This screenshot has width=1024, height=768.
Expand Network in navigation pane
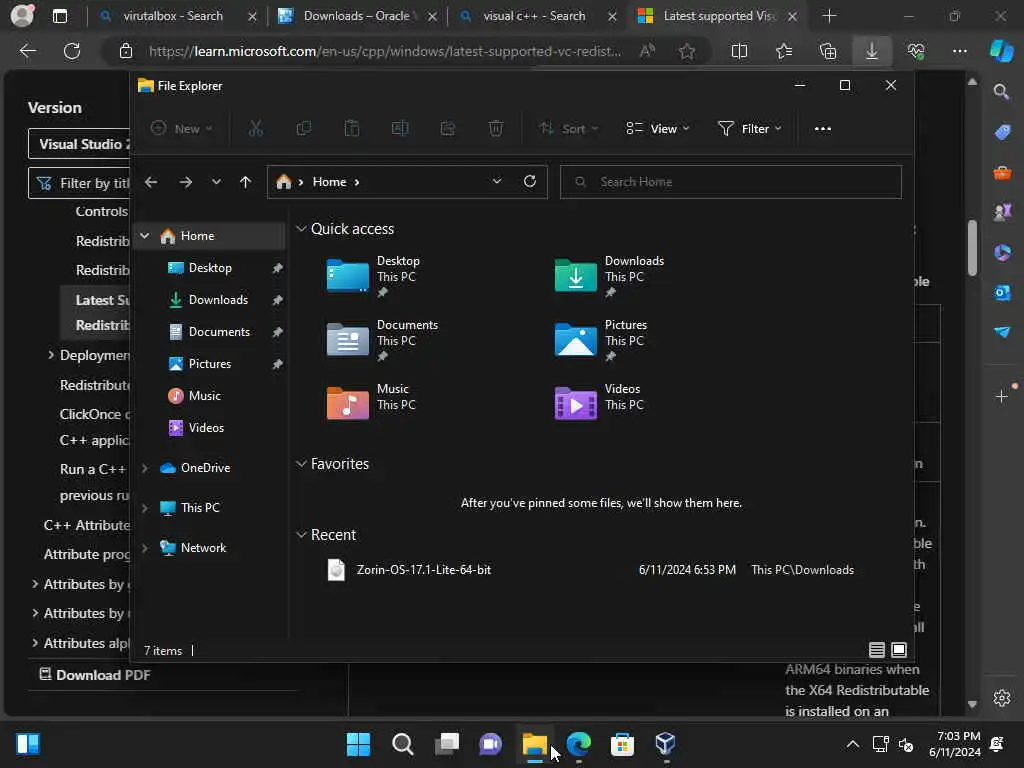[145, 547]
